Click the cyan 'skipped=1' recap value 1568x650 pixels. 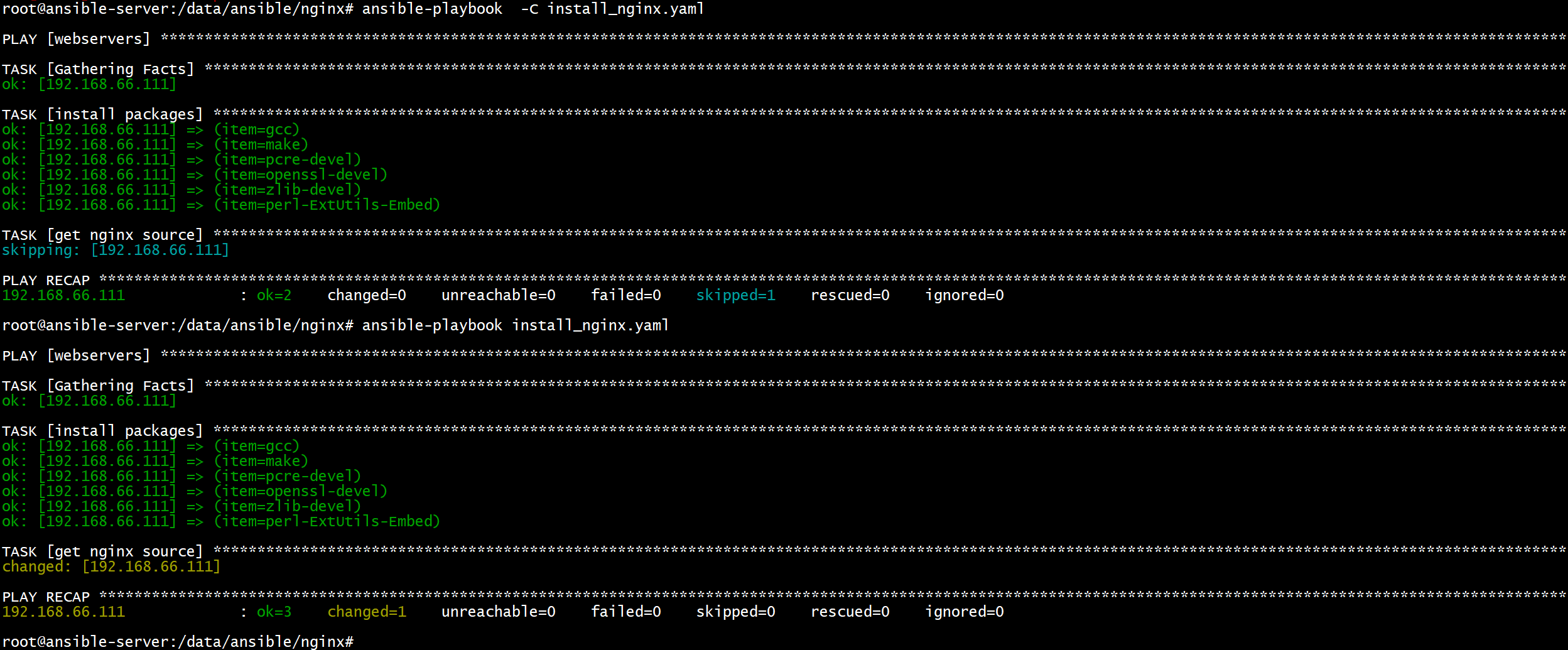736,295
